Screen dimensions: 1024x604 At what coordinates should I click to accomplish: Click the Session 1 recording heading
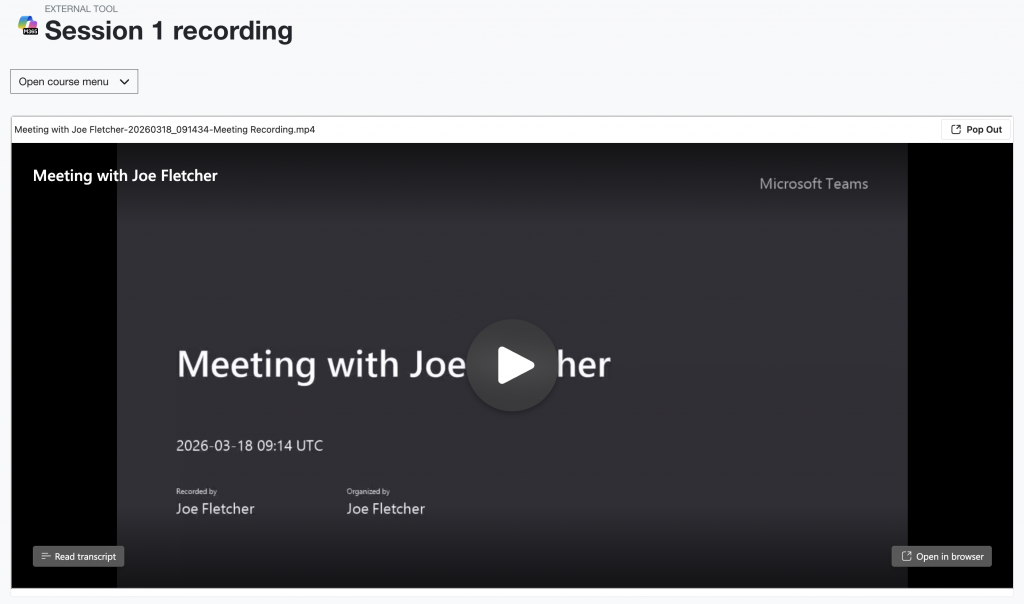pyautogui.click(x=168, y=31)
